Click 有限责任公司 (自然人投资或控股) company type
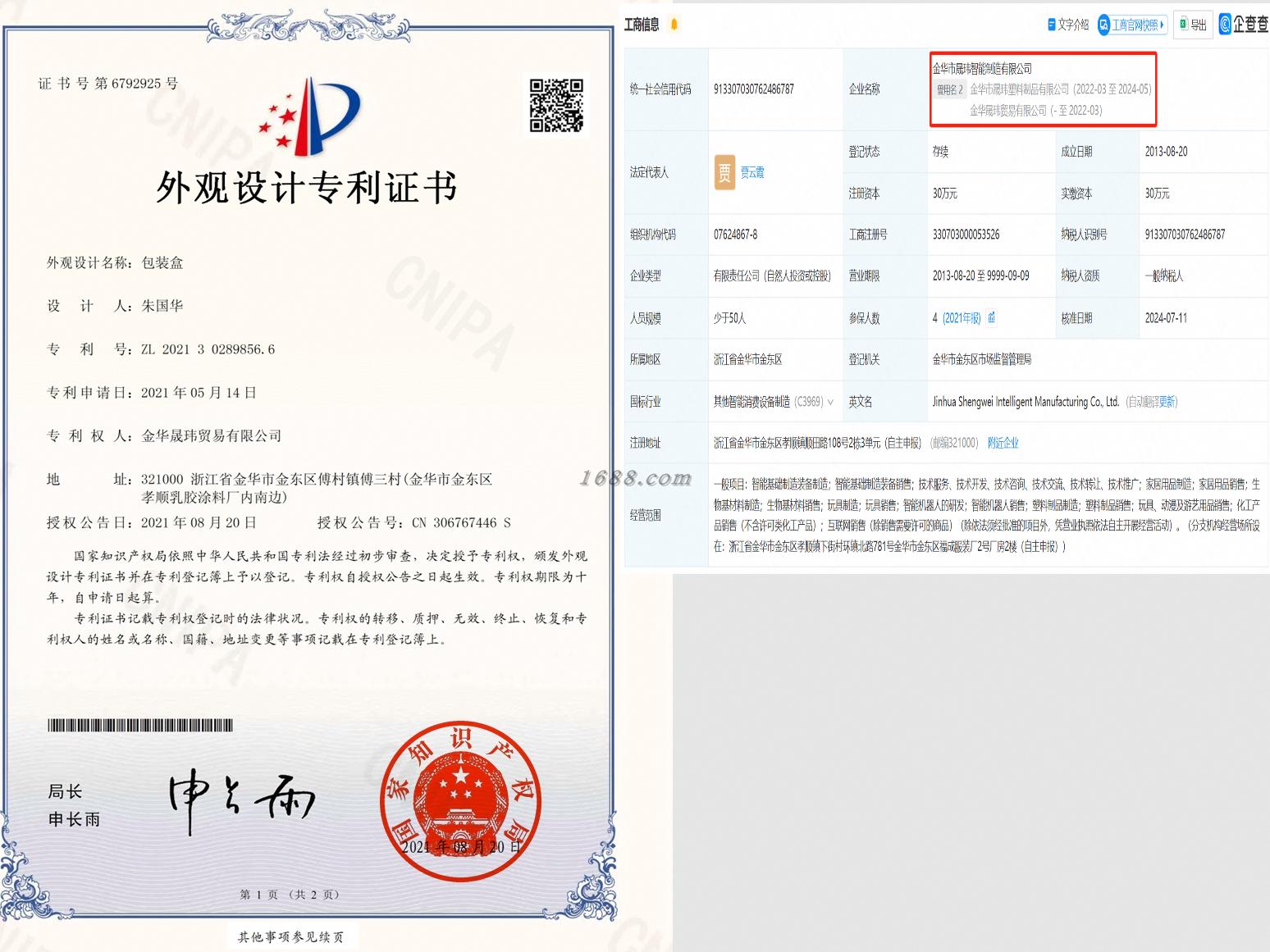This screenshot has height=952, width=1270. tap(772, 276)
